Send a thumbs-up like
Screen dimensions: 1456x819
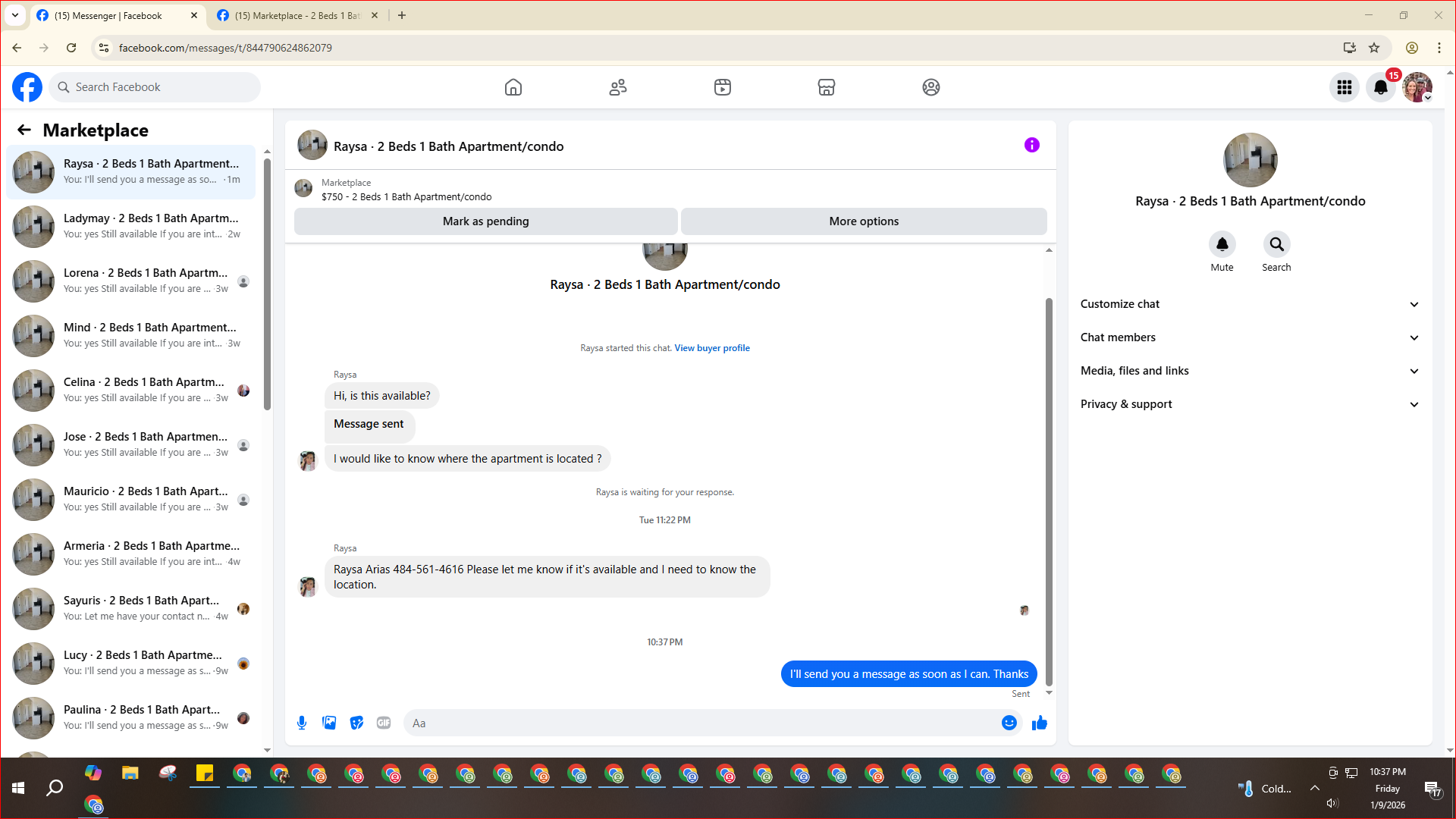1039,723
